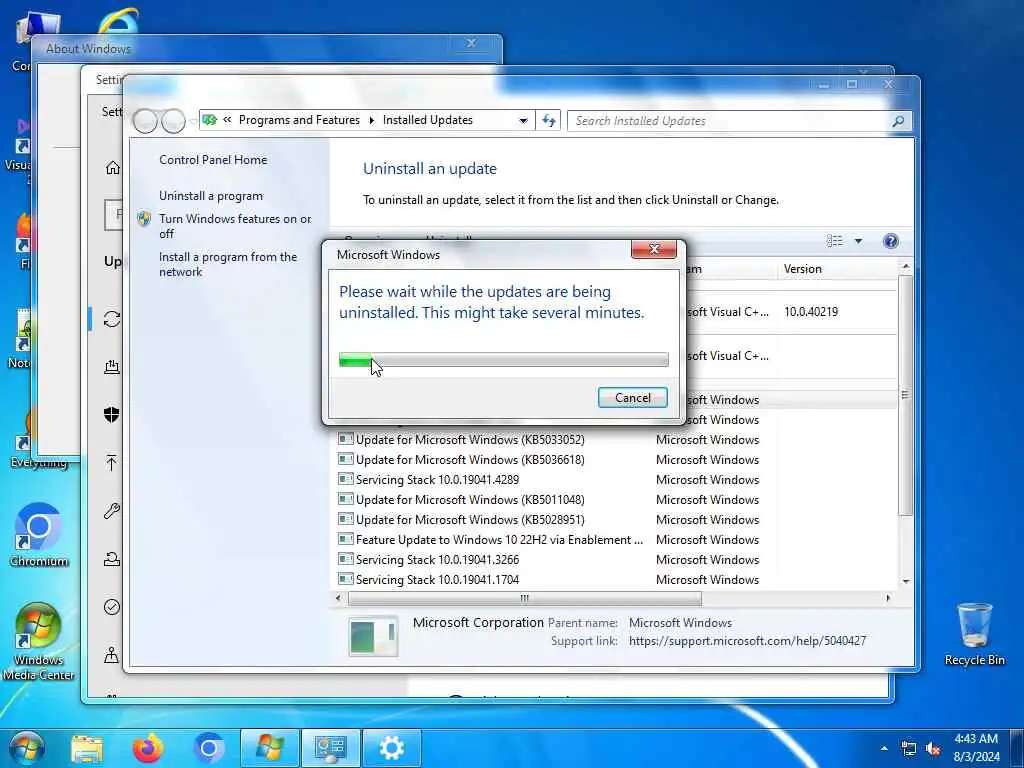This screenshot has width=1024, height=768.
Task: Click the green uninstall progress bar
Action: (x=504, y=359)
